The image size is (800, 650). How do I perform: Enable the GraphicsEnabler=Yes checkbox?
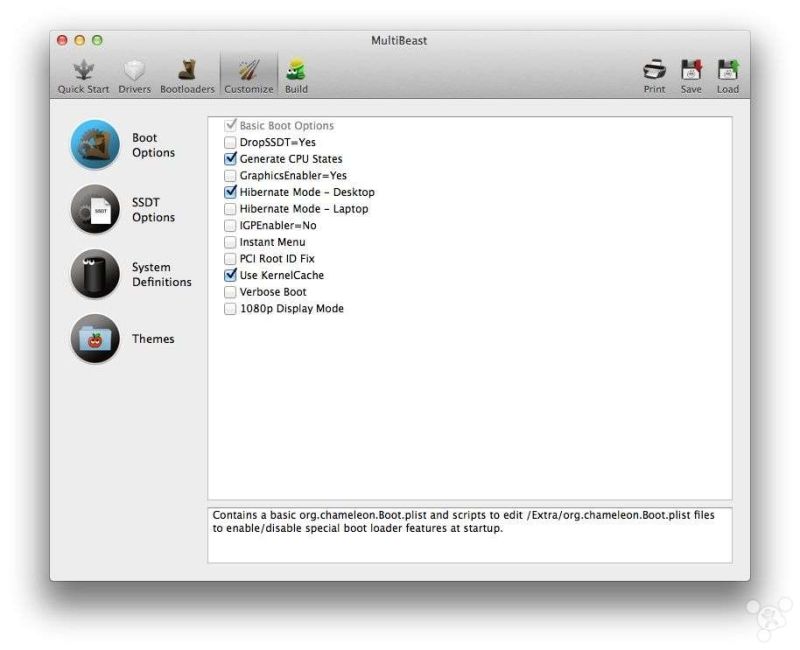231,176
